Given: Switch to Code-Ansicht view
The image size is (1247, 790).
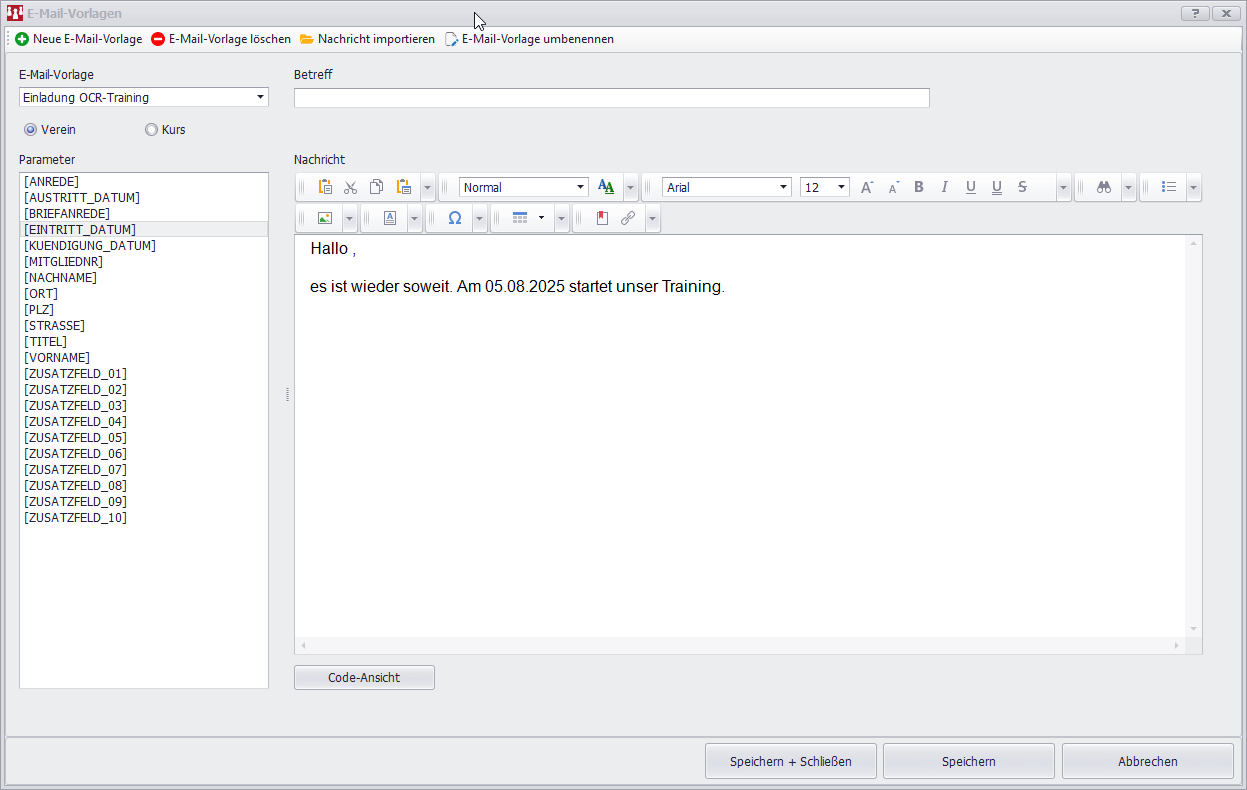Looking at the screenshot, I should click(364, 678).
